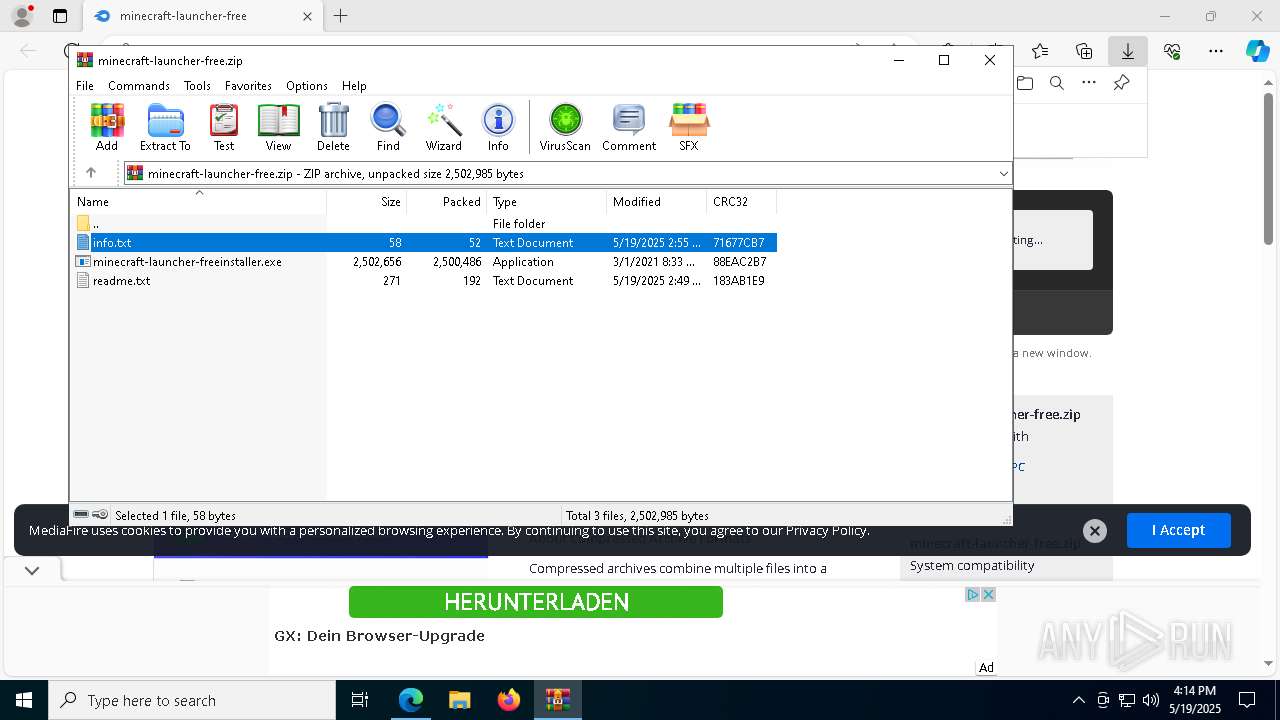Open Edge Settings and more menu
1280x720 pixels.
pyautogui.click(x=1216, y=51)
